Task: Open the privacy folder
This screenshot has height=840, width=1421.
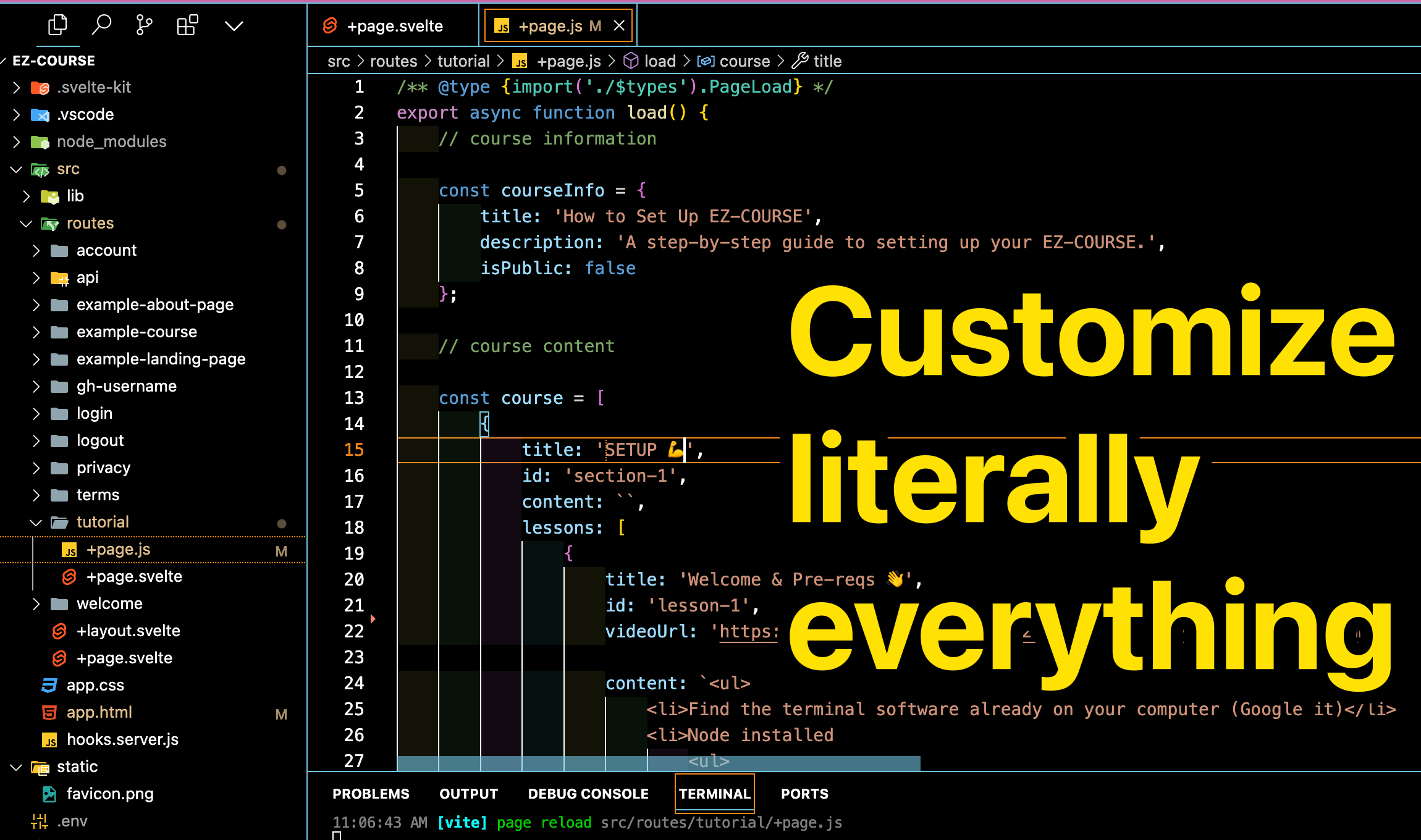Action: tap(103, 468)
